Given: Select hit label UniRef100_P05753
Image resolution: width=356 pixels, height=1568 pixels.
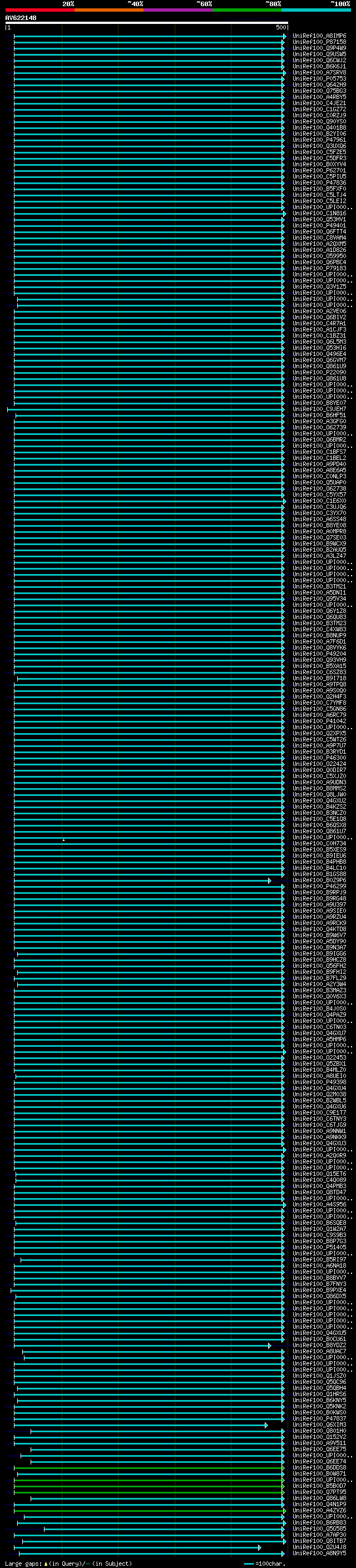Looking at the screenshot, I should 319,78.
